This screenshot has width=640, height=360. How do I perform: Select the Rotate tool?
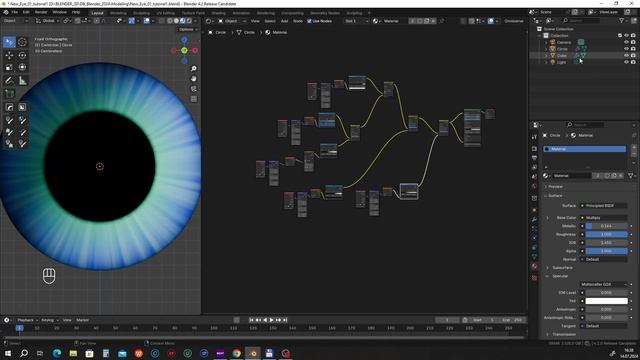[22, 55]
